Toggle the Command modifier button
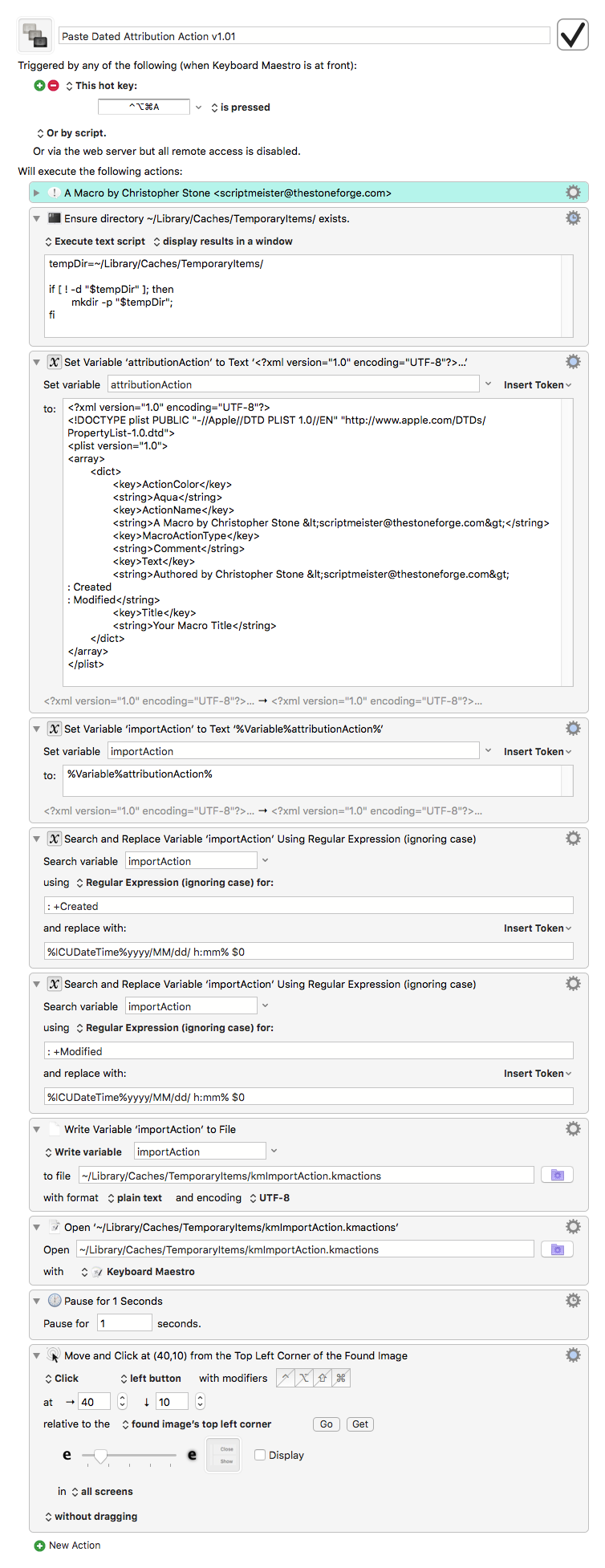 point(341,1378)
